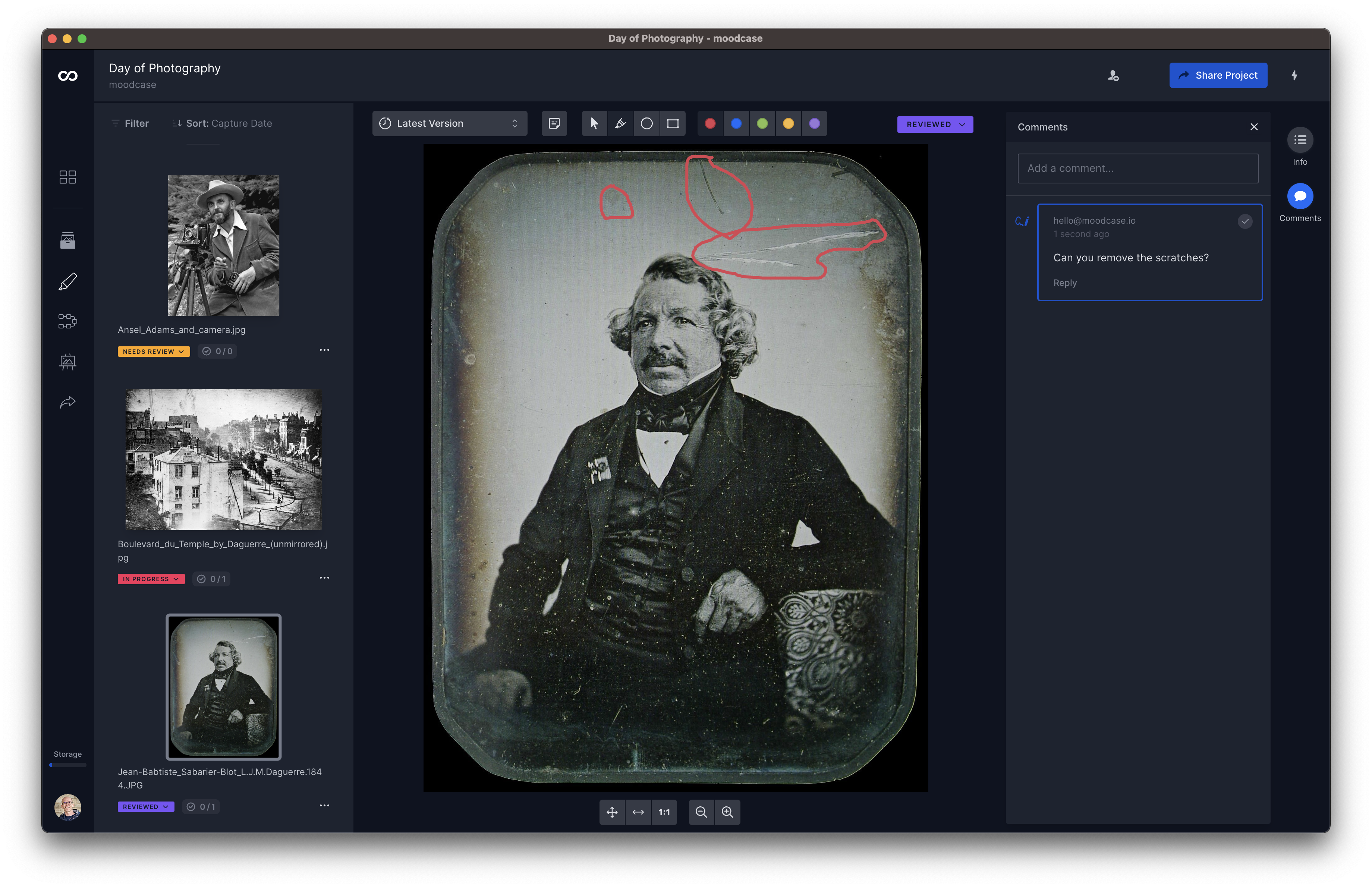Open the archive box sidebar icon
This screenshot has width=1372, height=888.
pos(67,240)
